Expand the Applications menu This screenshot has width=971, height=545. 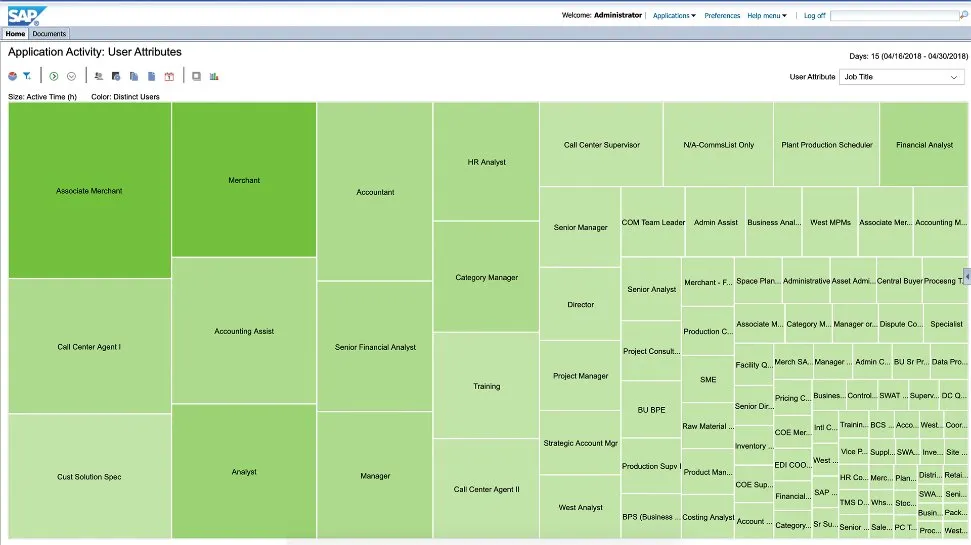[674, 16]
